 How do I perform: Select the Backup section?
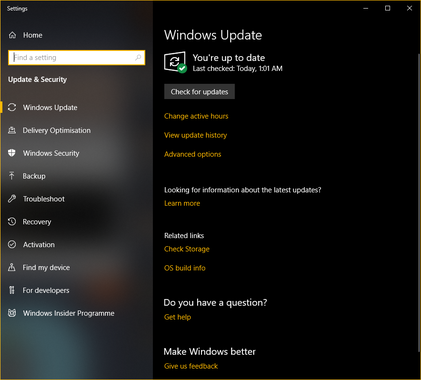click(x=34, y=176)
